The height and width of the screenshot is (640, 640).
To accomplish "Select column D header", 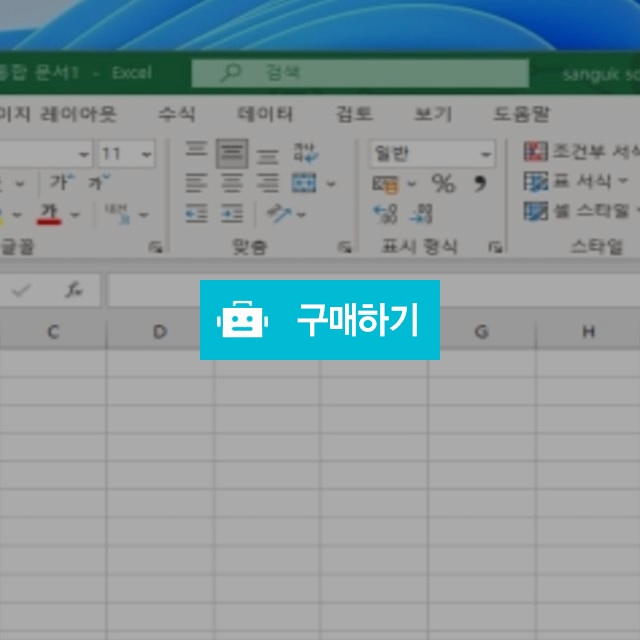I will click(x=160, y=332).
